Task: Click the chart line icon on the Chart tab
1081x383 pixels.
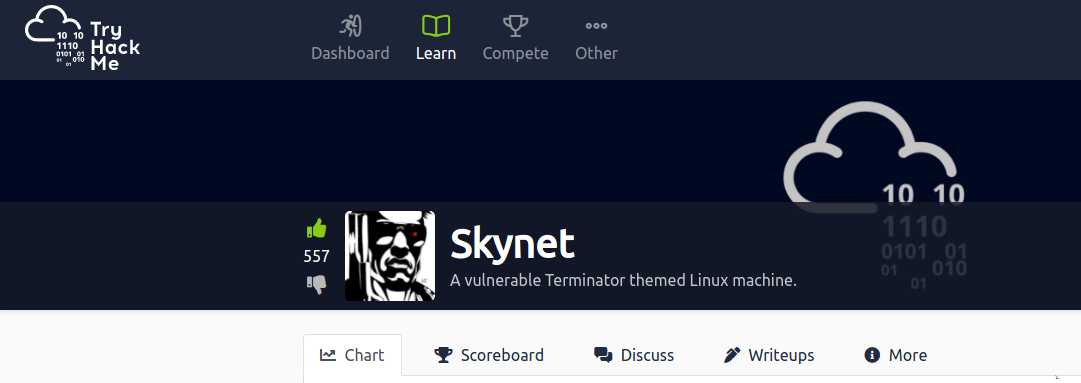Action: point(328,355)
